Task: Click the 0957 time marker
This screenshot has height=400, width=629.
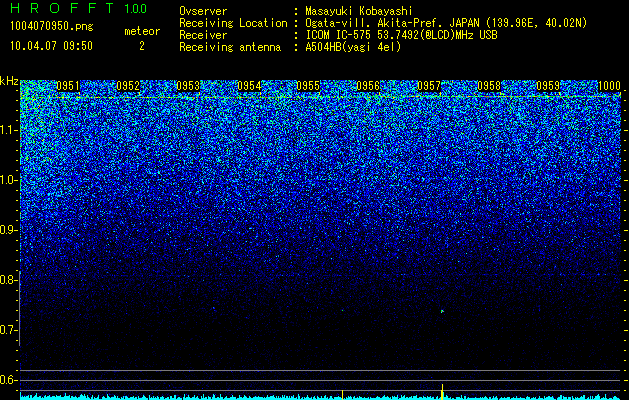Action: tap(429, 86)
